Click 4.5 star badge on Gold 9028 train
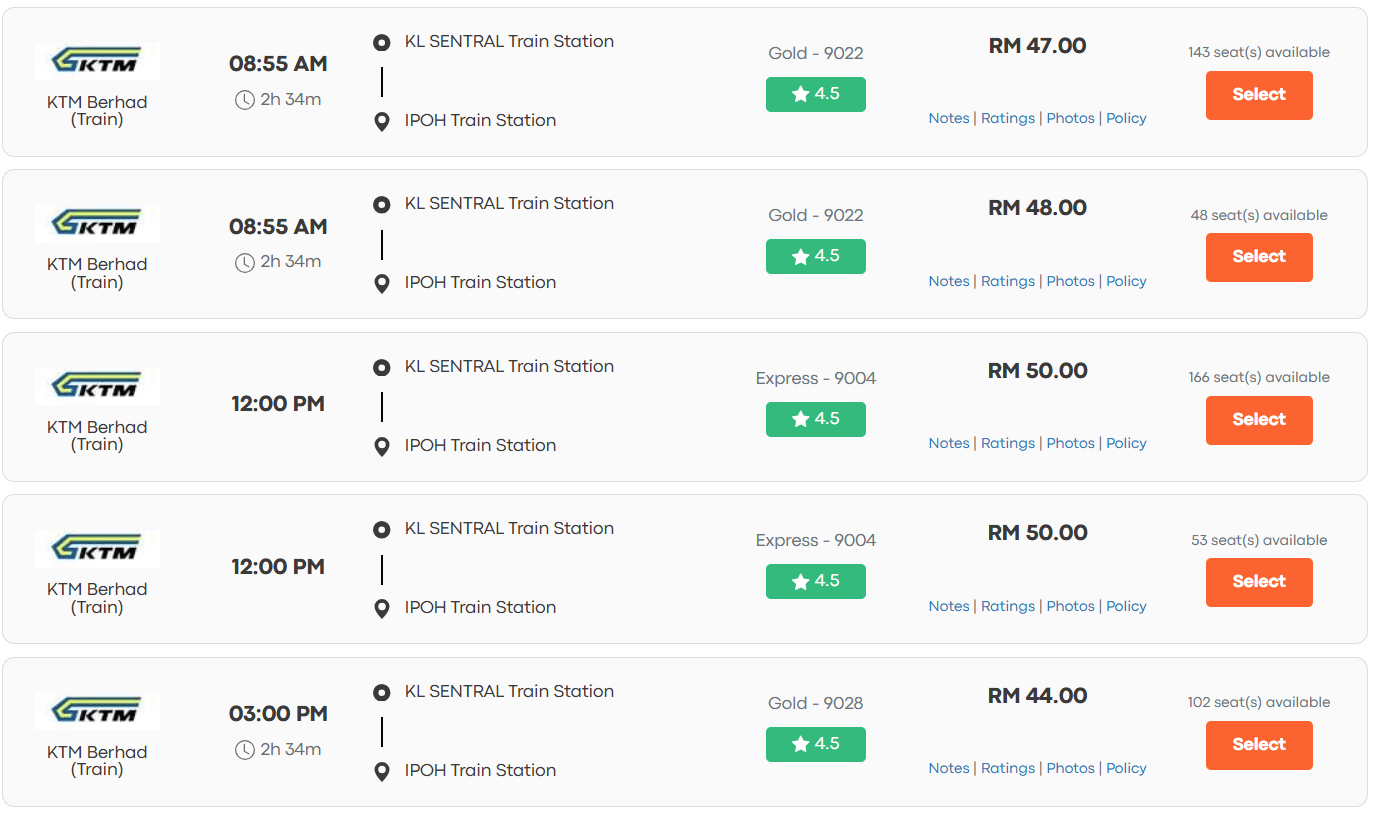Screen dimensions: 1375x816 (x=816, y=744)
